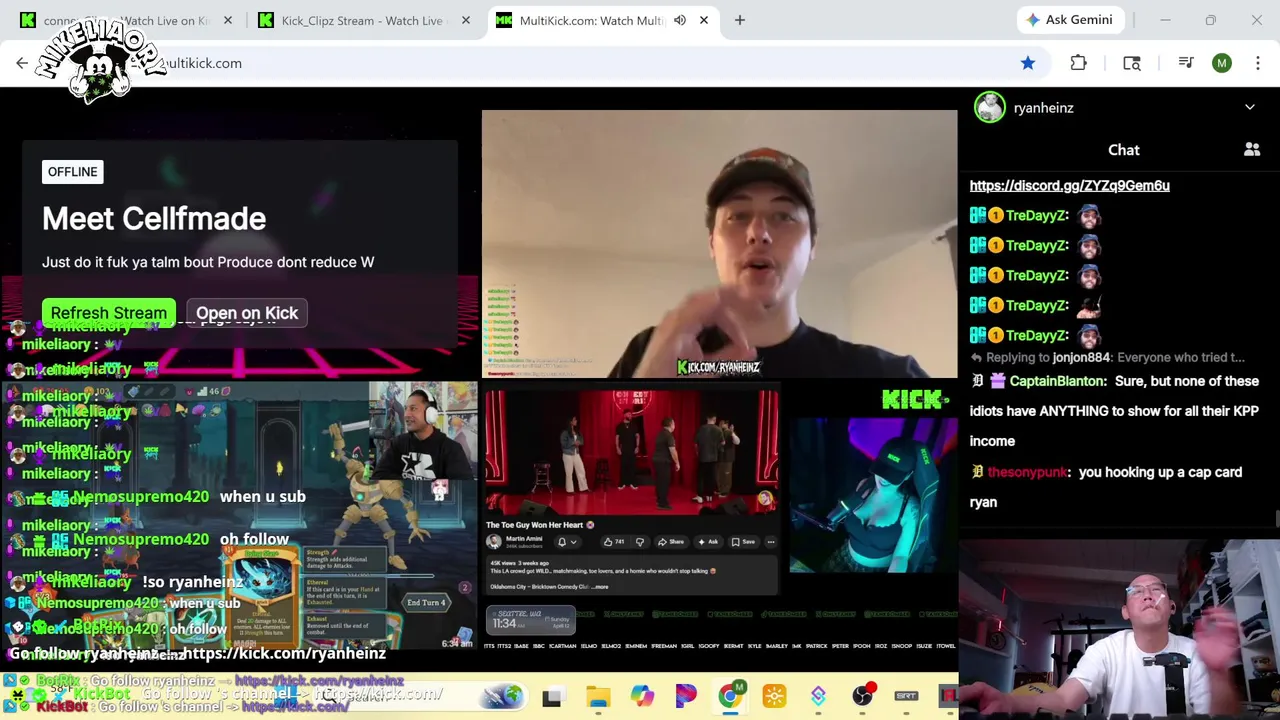Expand the ryanheinz chat selector dropdown
The height and width of the screenshot is (720, 1280).
point(1250,107)
